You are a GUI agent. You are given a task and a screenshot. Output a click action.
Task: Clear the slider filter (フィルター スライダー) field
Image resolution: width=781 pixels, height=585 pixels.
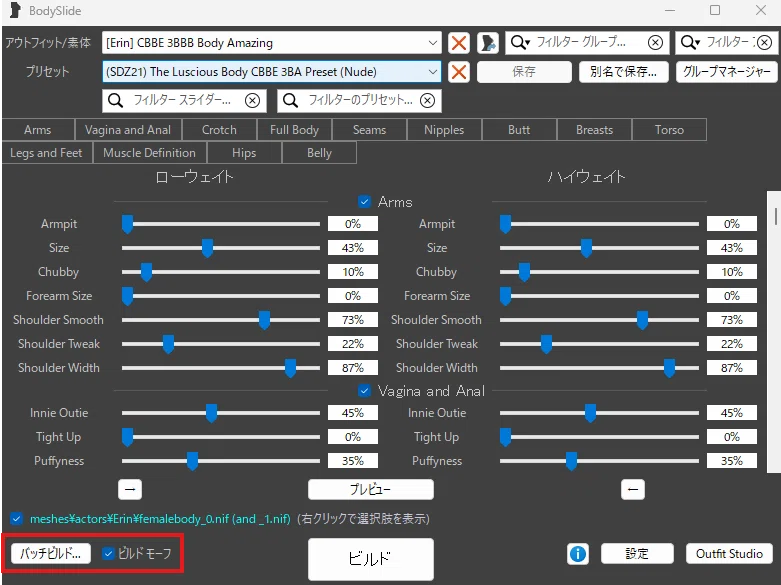(x=253, y=101)
